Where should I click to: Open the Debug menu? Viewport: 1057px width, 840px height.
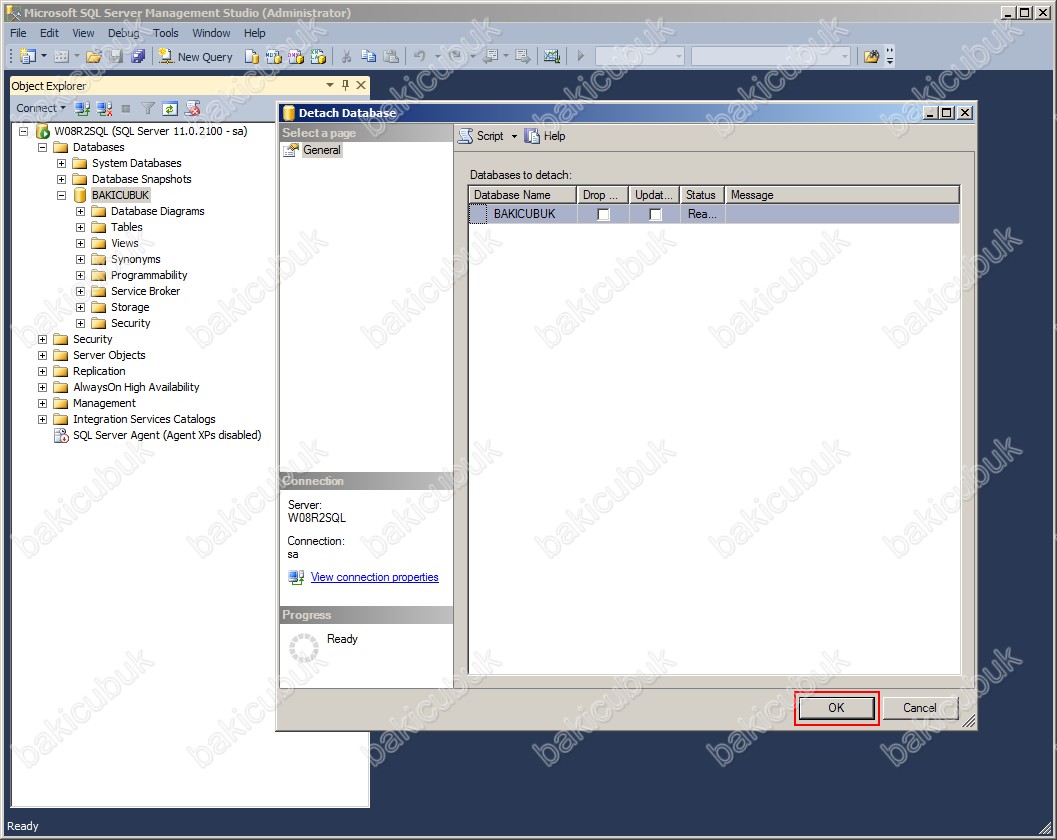coord(123,33)
